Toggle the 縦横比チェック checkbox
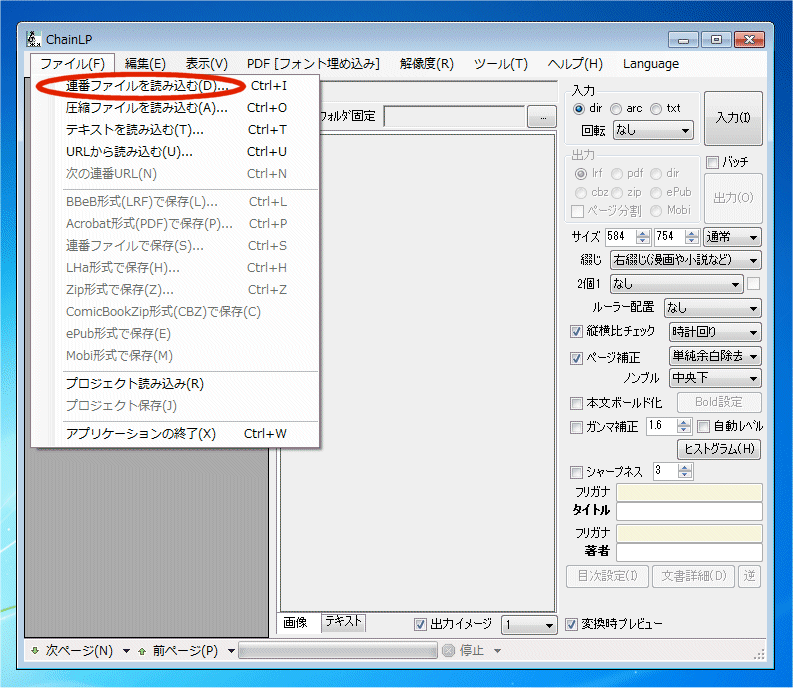This screenshot has height=688, width=793. [x=576, y=331]
